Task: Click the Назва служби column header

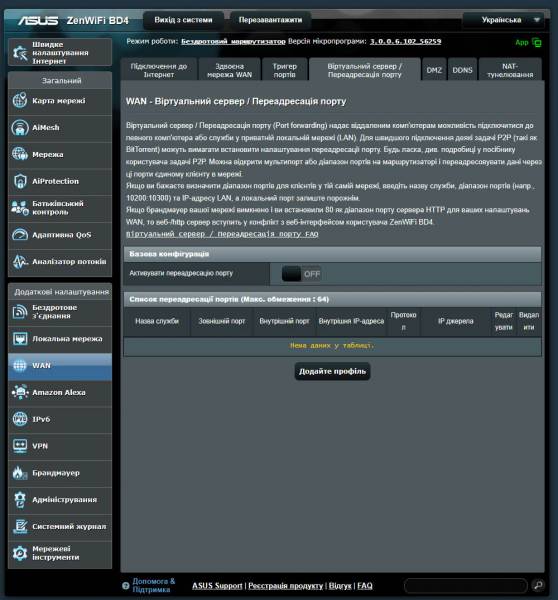Action: [157, 321]
